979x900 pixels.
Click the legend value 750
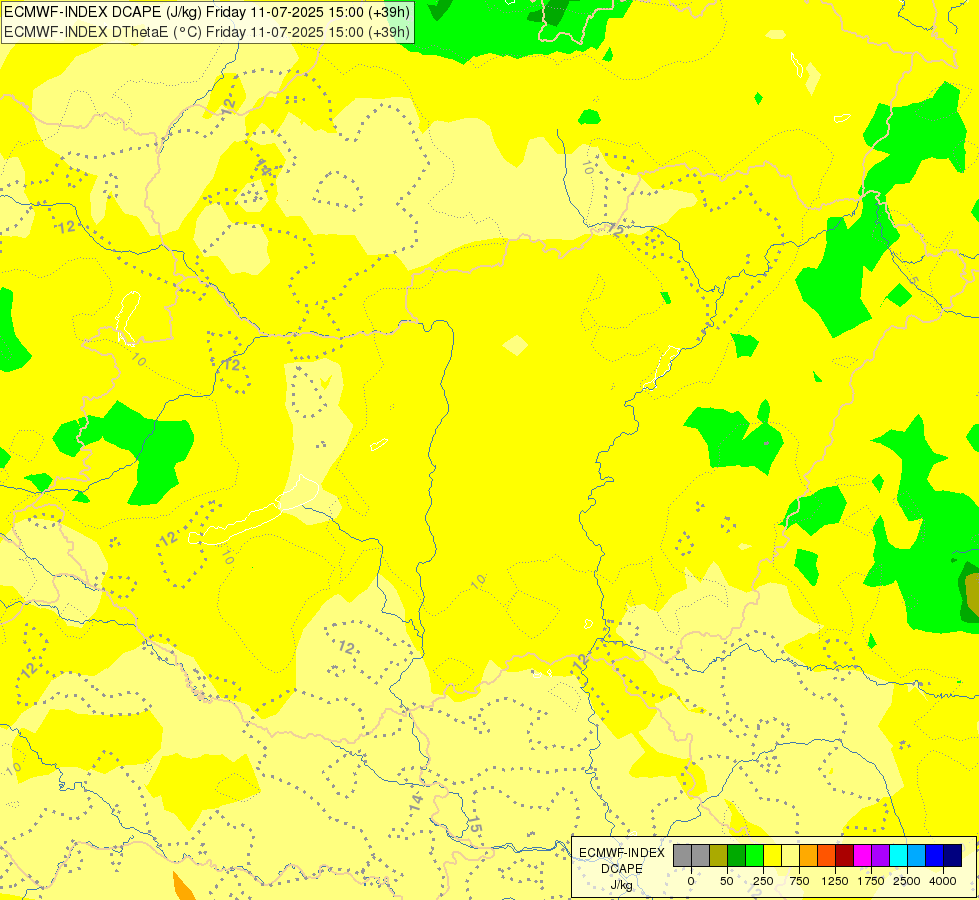799,881
